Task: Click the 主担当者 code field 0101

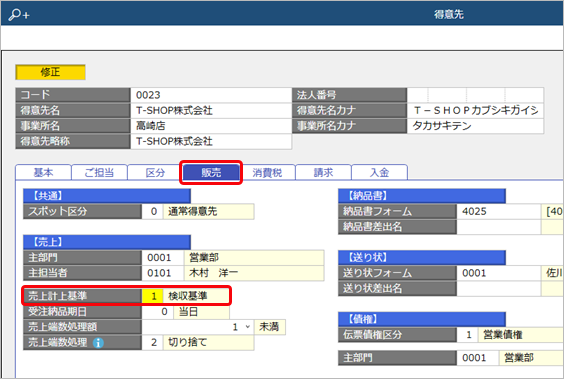Action: tap(163, 273)
